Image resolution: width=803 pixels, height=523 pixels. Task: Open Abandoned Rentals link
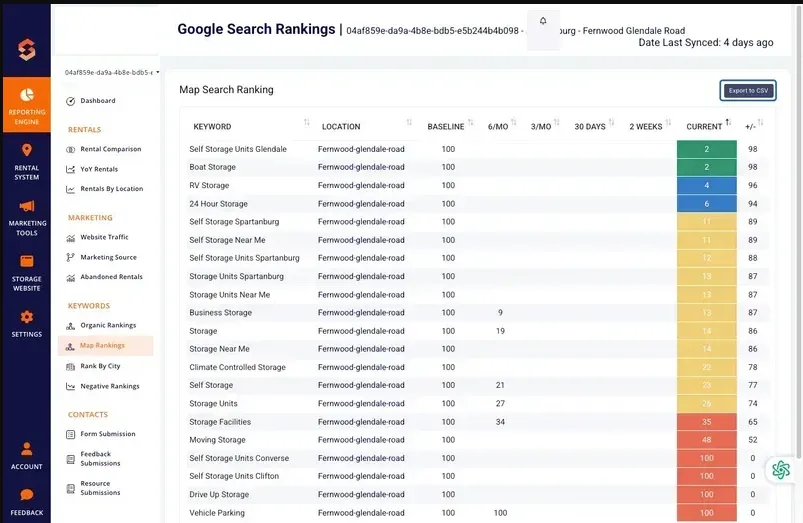coord(111,277)
